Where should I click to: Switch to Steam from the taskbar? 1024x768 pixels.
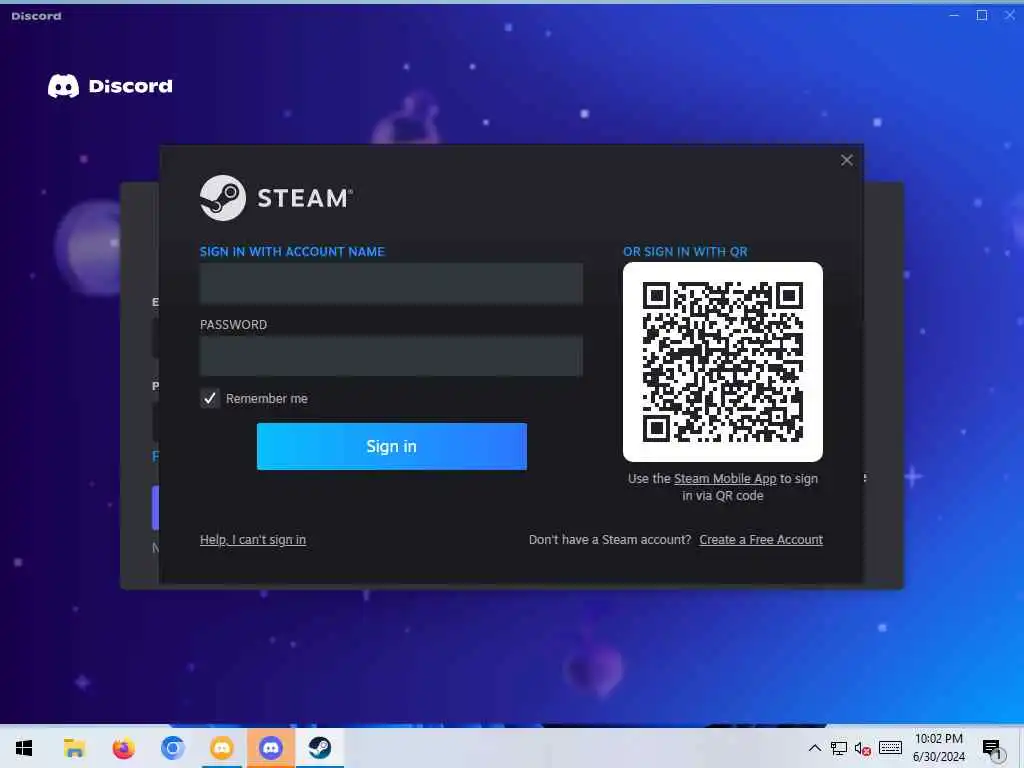tap(320, 748)
